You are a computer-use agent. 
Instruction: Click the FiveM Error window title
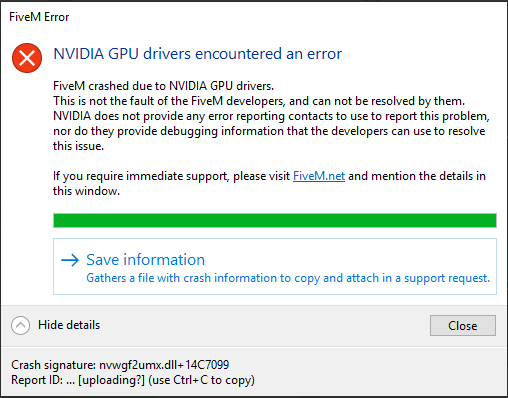click(39, 17)
